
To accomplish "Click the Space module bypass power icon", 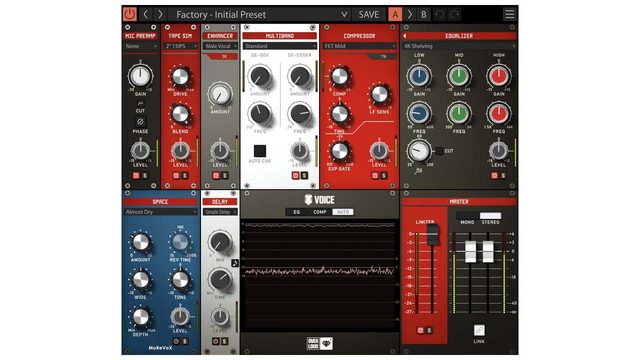I will pyautogui.click(x=176, y=341).
